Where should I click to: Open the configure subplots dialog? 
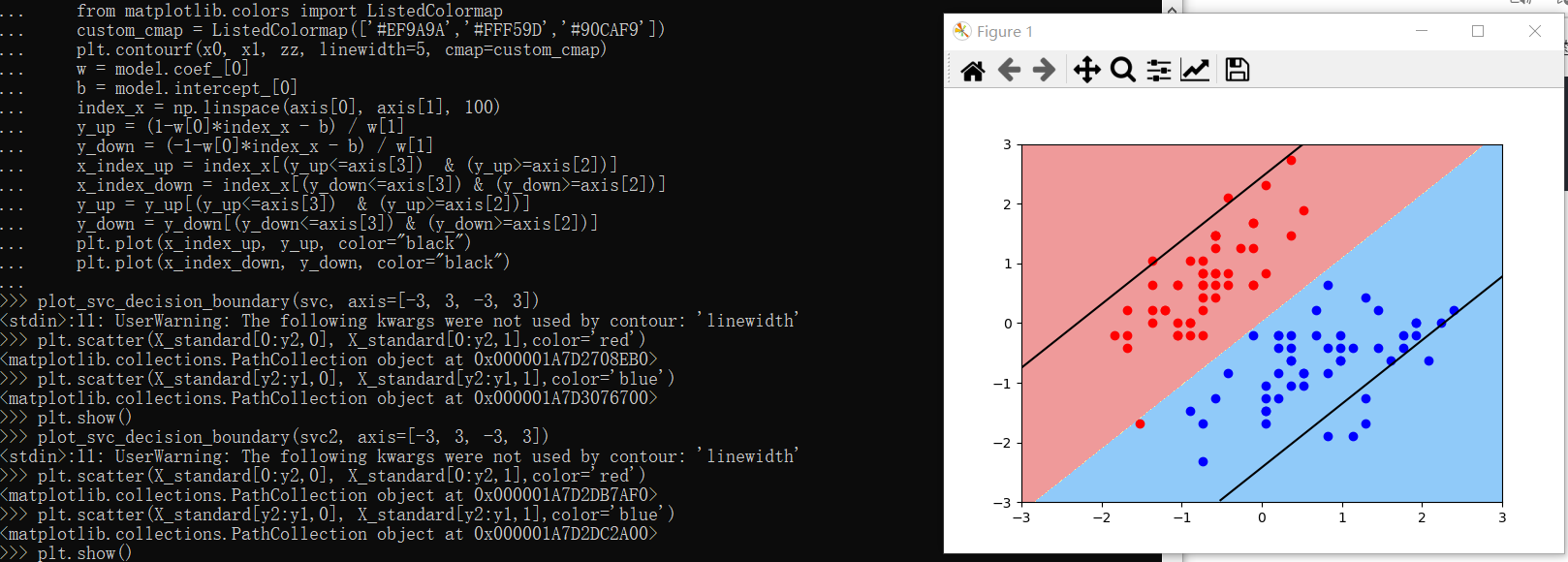[1158, 70]
